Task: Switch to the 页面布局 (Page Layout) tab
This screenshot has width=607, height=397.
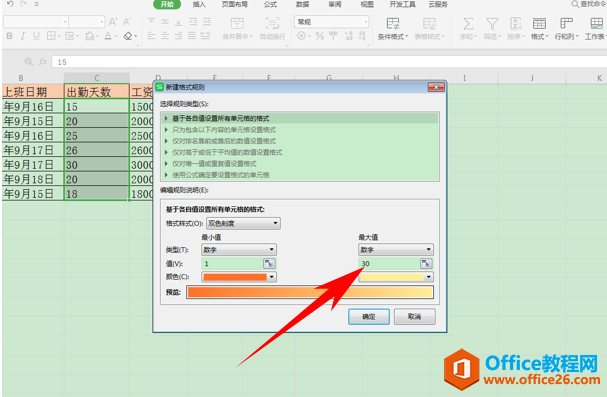Action: [x=235, y=4]
